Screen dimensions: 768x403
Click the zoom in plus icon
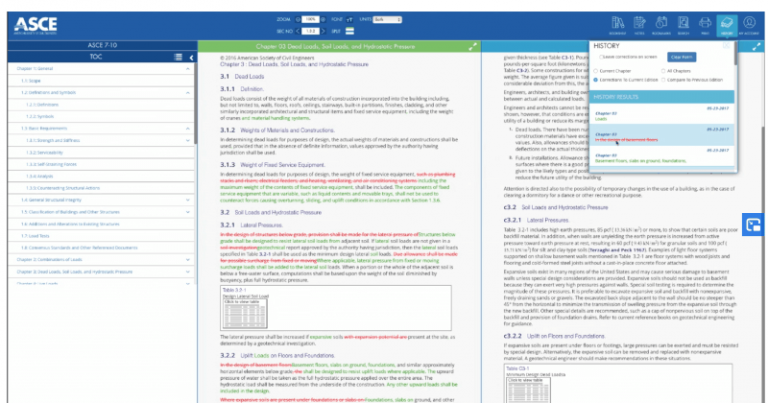[x=323, y=20]
